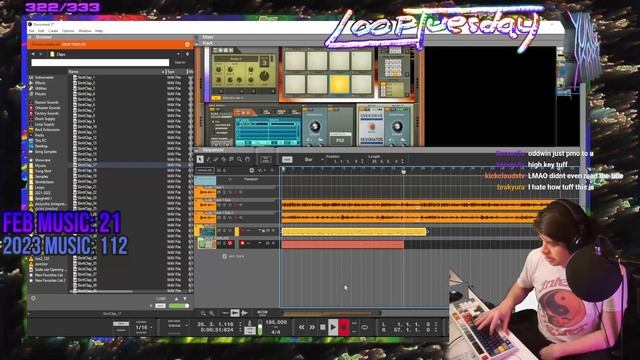Click the lit yellow drum pad in rack
The width and height of the screenshot is (640, 360).
(x=339, y=84)
